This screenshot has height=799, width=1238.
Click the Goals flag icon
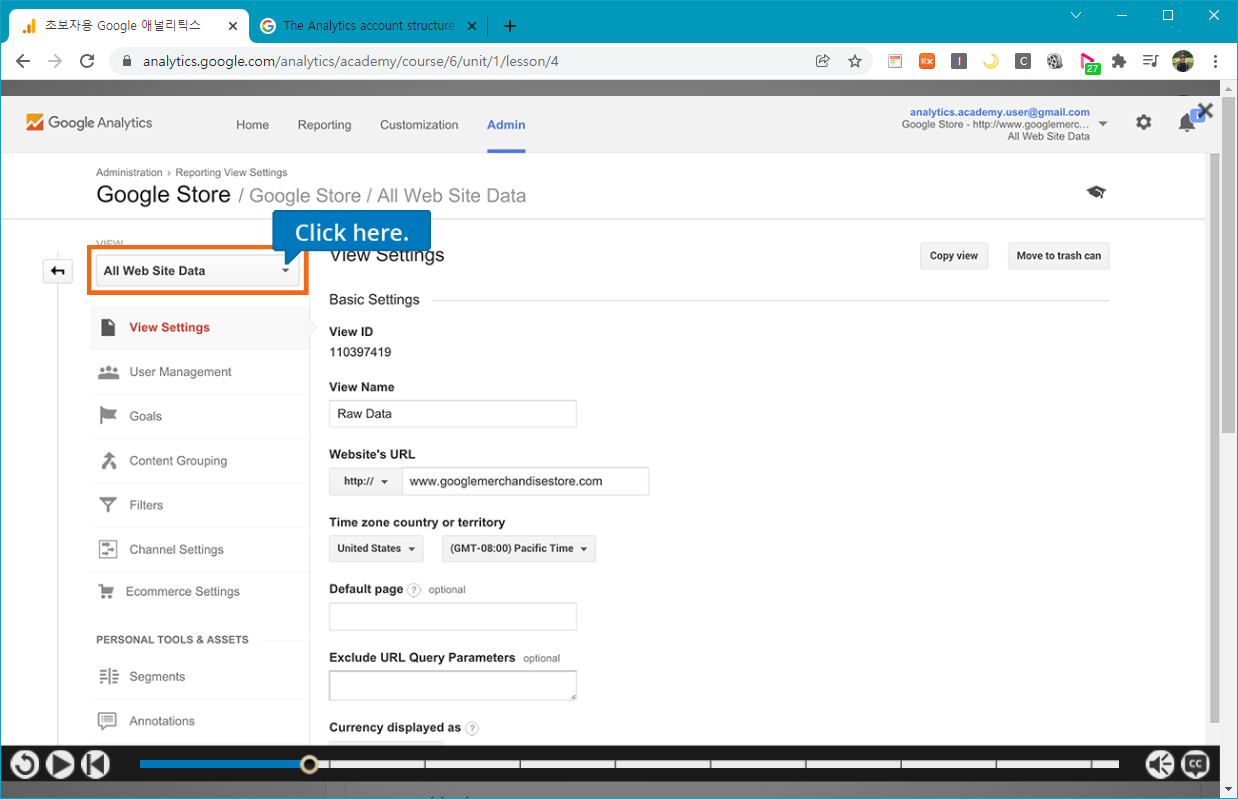tap(108, 416)
